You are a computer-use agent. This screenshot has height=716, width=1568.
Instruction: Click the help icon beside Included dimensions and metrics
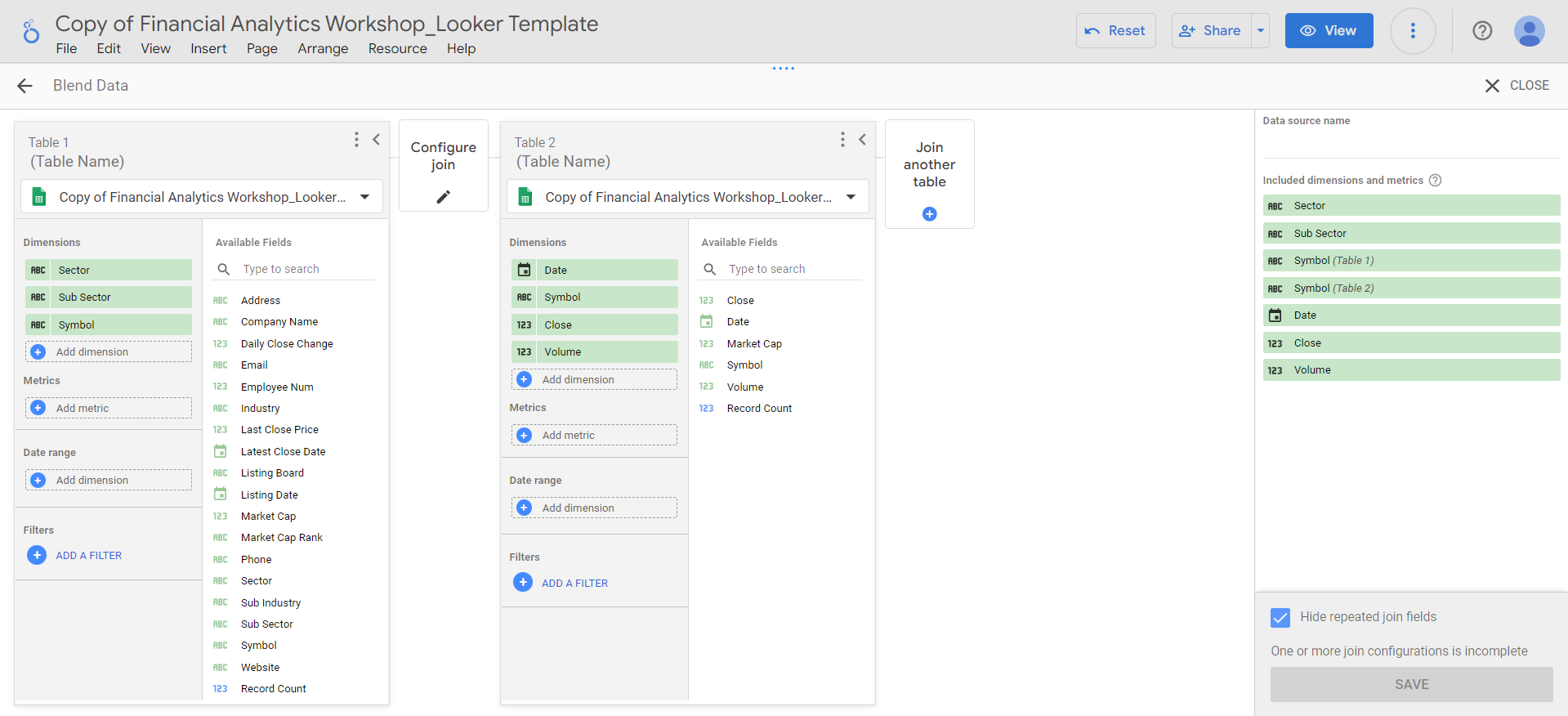(x=1435, y=180)
